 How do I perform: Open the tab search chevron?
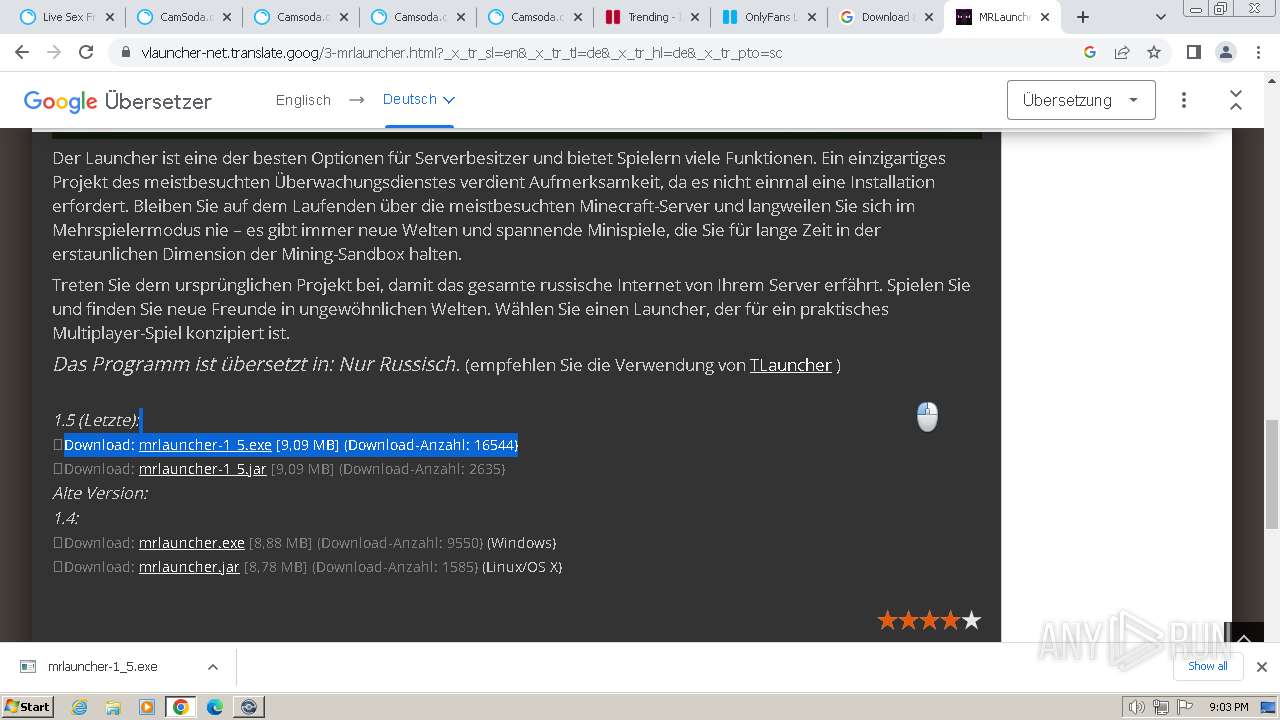point(1160,17)
